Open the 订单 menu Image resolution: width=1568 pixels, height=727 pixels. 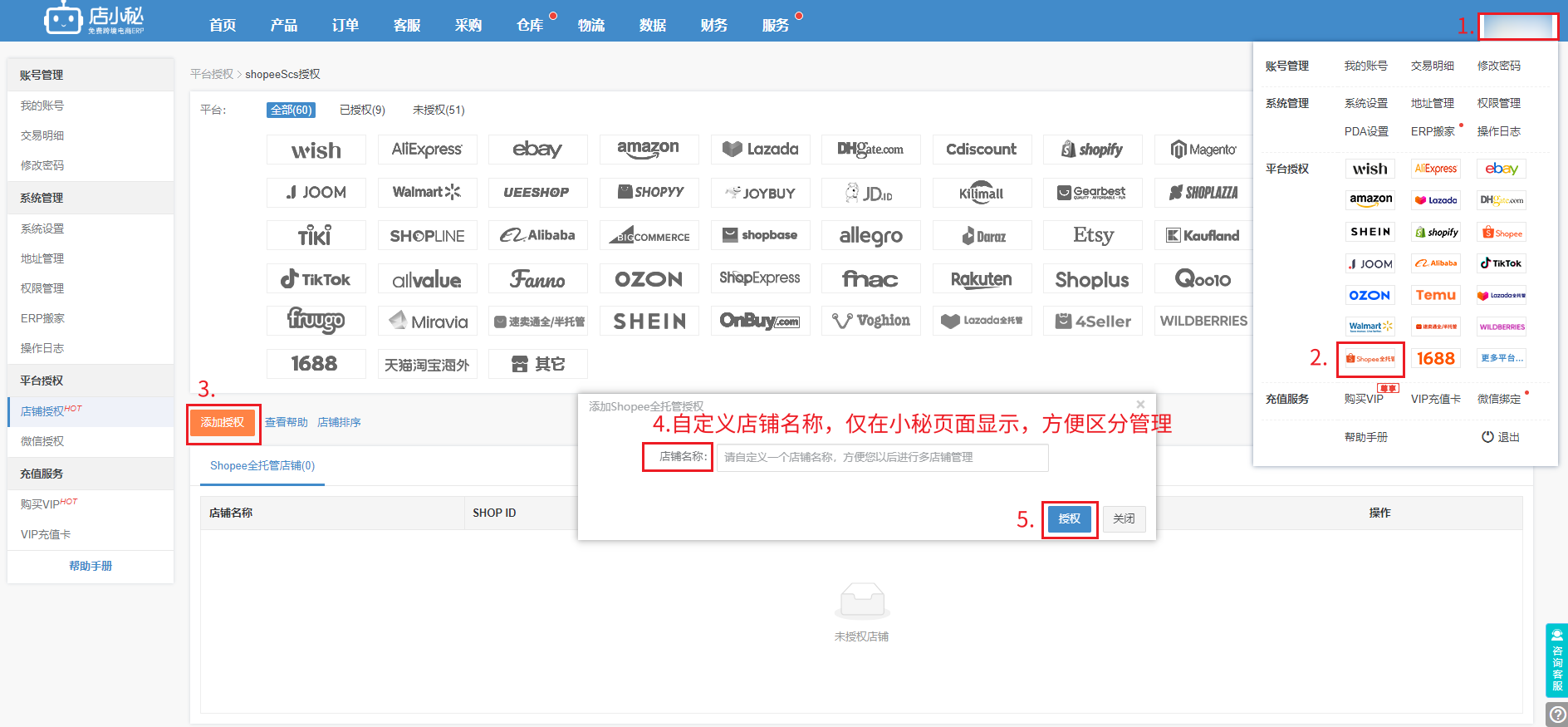click(345, 25)
